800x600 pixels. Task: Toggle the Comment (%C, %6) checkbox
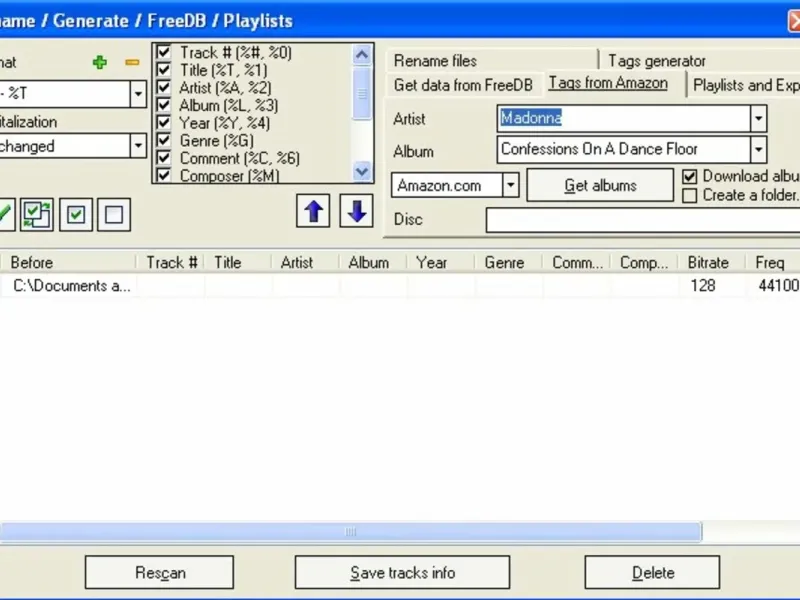[x=163, y=158]
